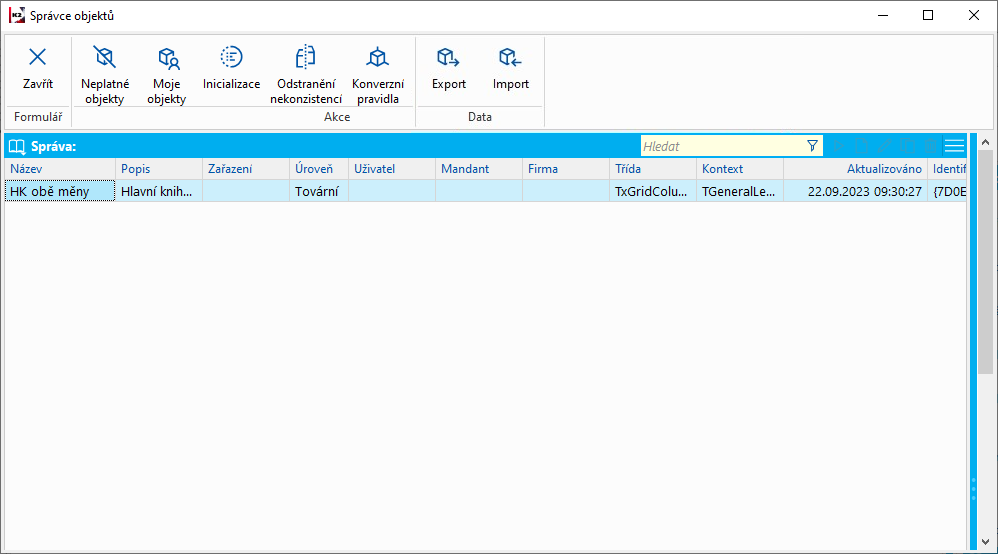Click the '{7D0E' identifier cell
This screenshot has width=998, height=554.
(x=948, y=191)
